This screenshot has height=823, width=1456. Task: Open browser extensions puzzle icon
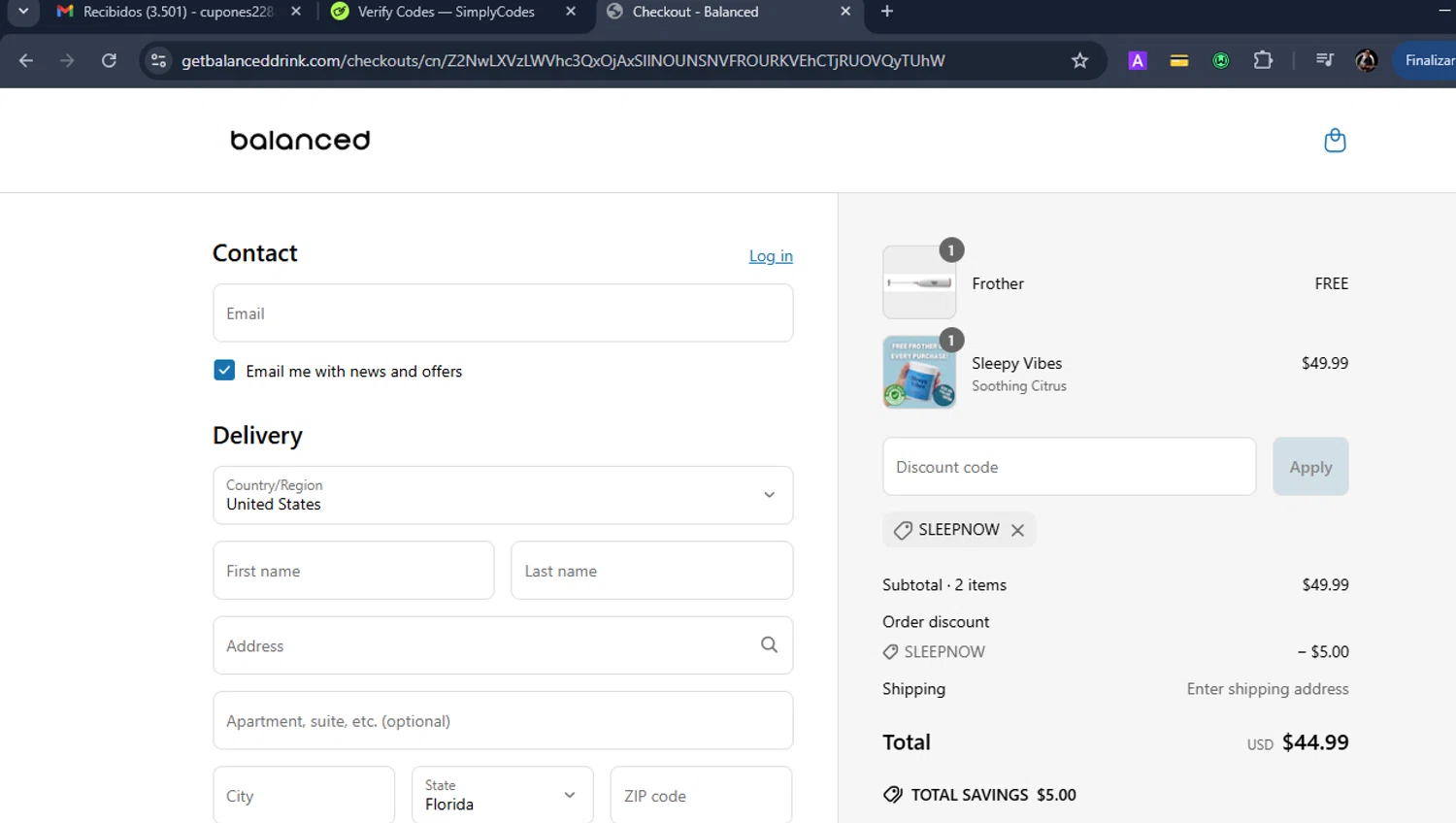coord(1263,61)
